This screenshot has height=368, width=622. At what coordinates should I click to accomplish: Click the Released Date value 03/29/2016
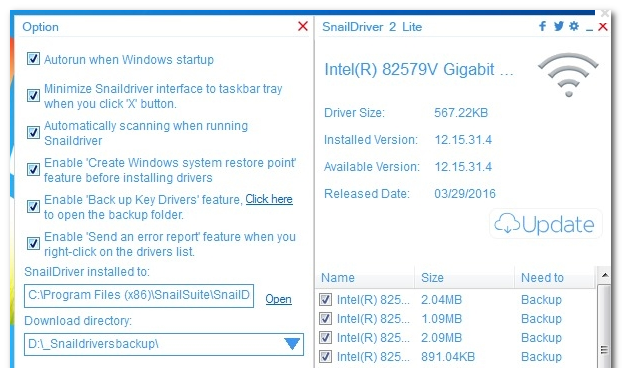click(465, 194)
